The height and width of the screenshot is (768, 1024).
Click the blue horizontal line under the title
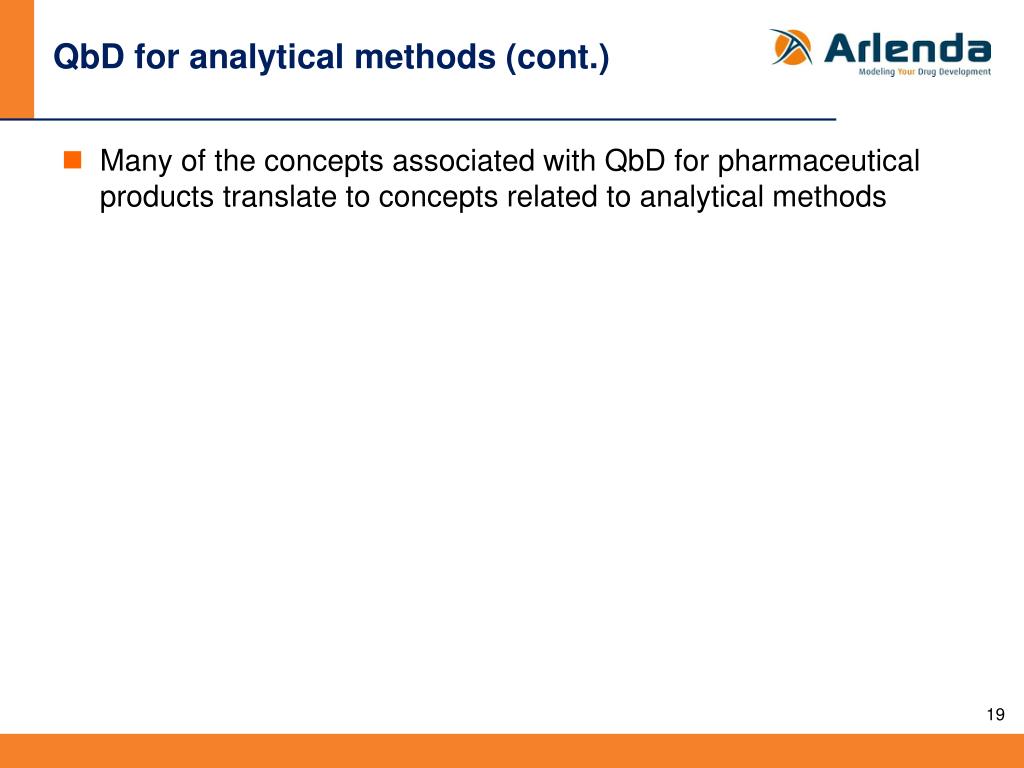(418, 120)
